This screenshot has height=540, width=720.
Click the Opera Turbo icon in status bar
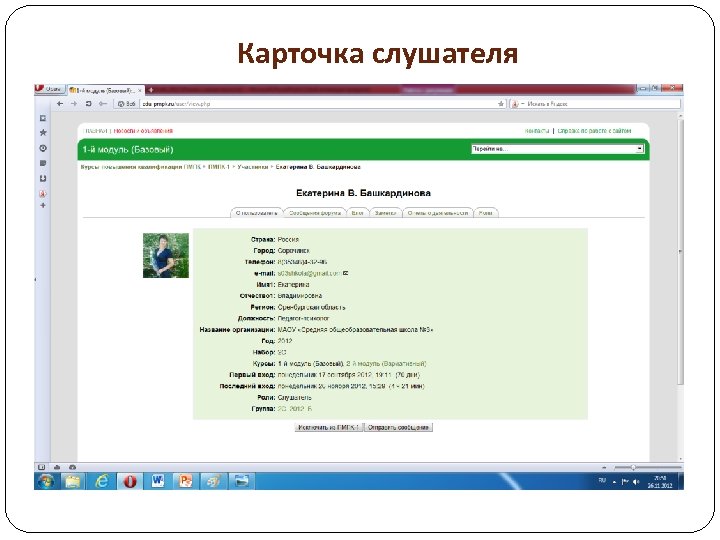coord(72,467)
